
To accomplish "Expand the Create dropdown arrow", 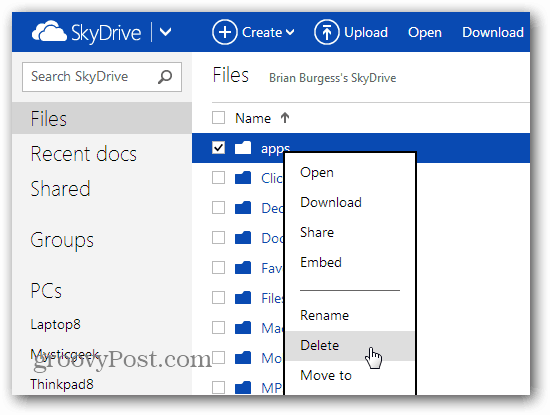I will pos(290,33).
